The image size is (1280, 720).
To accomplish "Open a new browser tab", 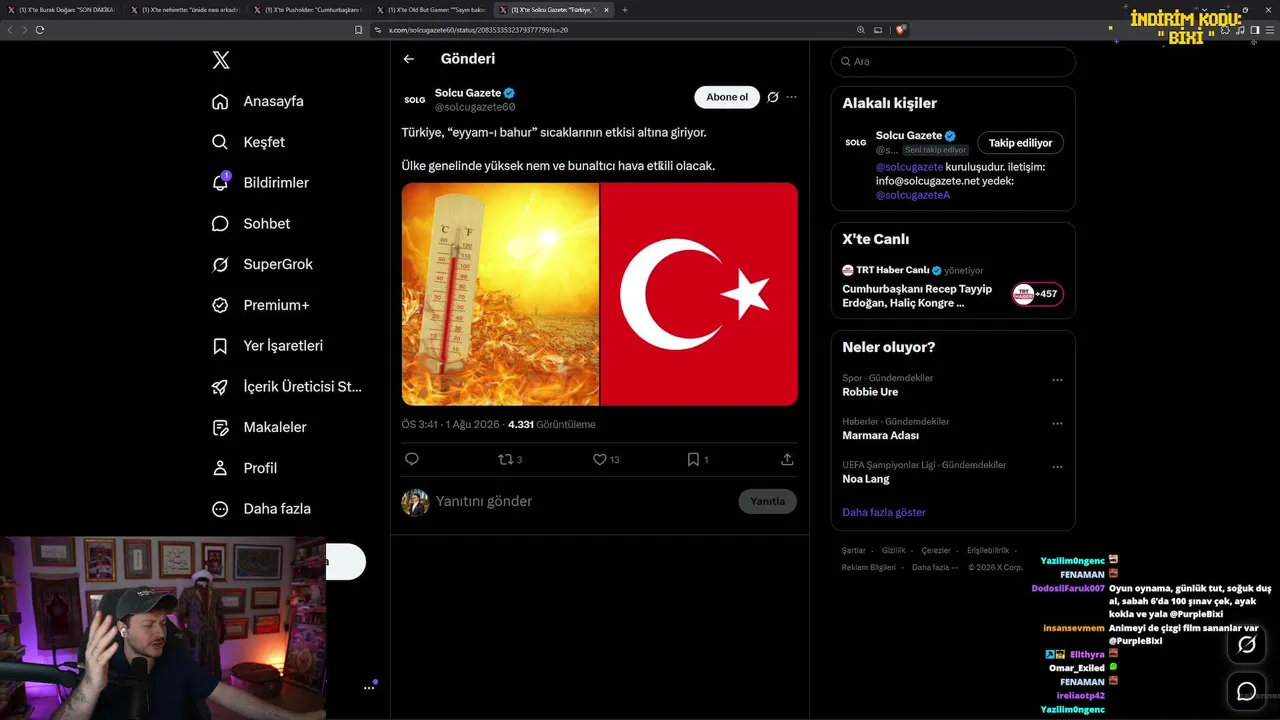I will tap(625, 10).
